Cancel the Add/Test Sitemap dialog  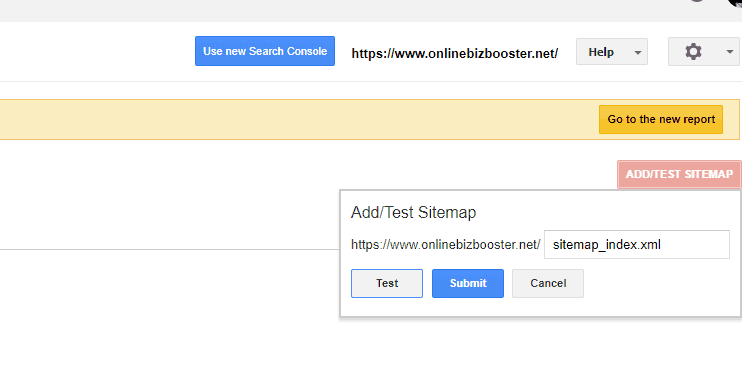(x=548, y=283)
